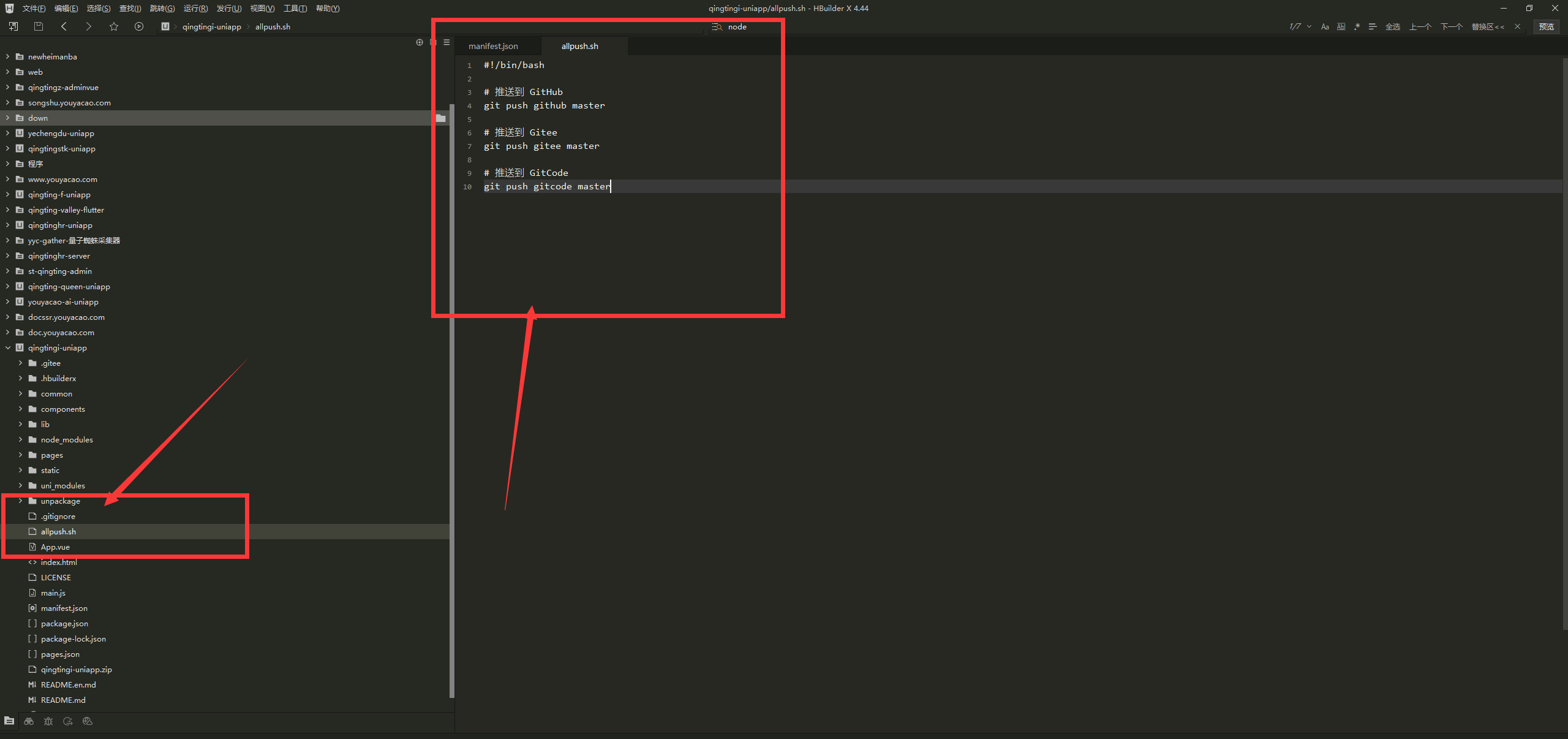
Task: Click 下一个 to find next match
Action: click(x=1452, y=26)
